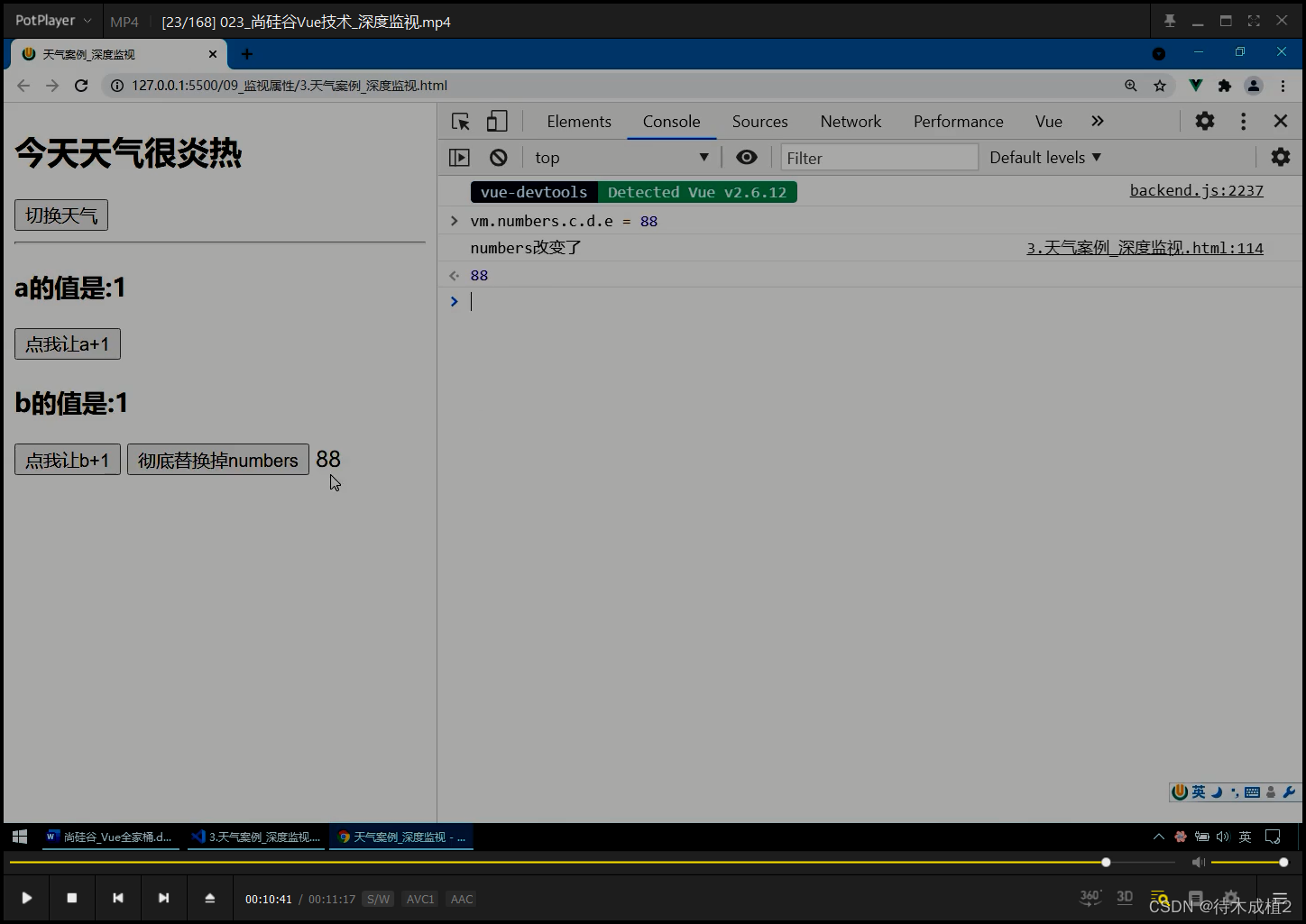Screen dimensions: 1306x924
Task: Open the DevTools three-dot customize menu
Action: 1244,121
